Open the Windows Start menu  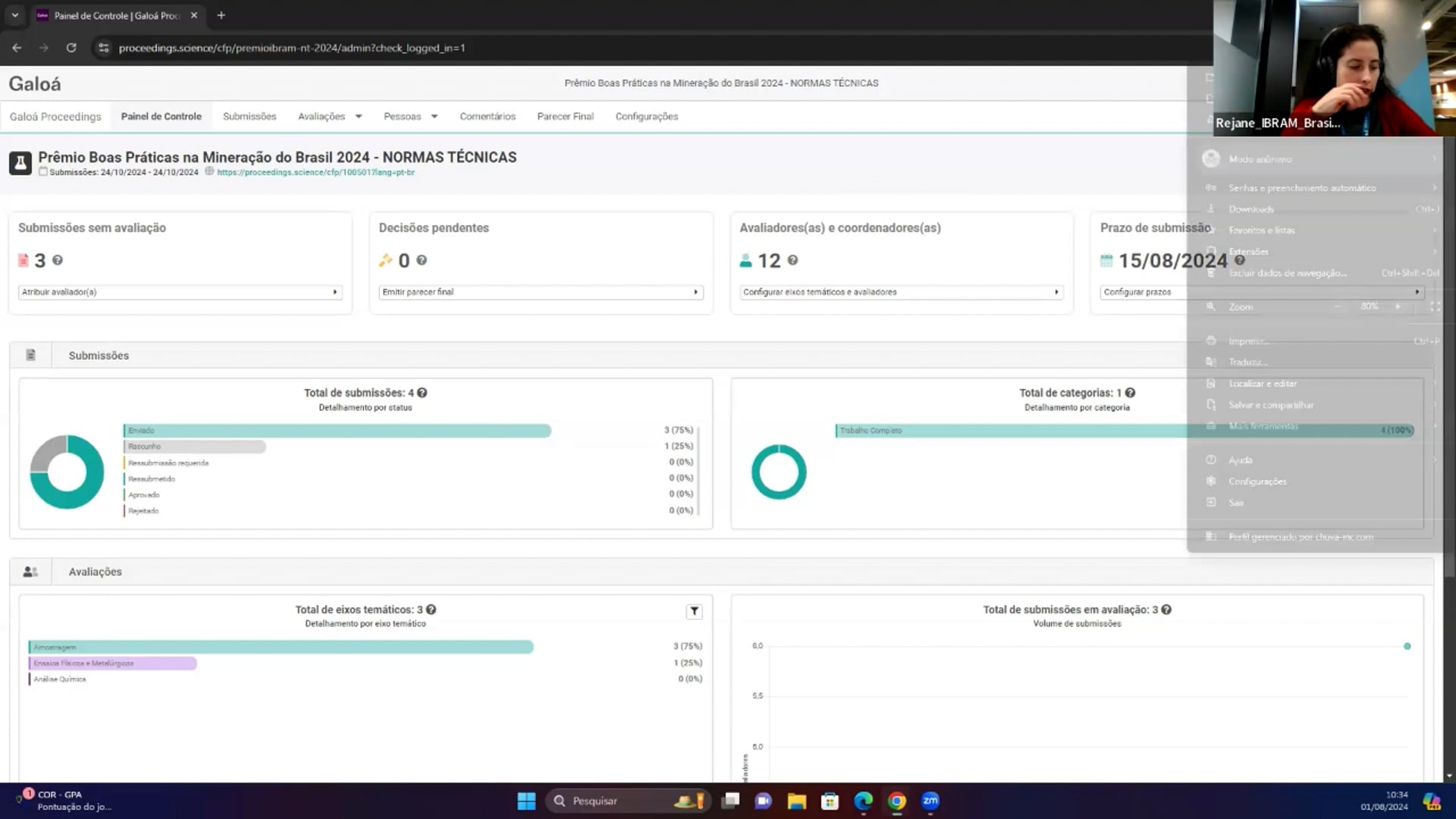tap(526, 801)
